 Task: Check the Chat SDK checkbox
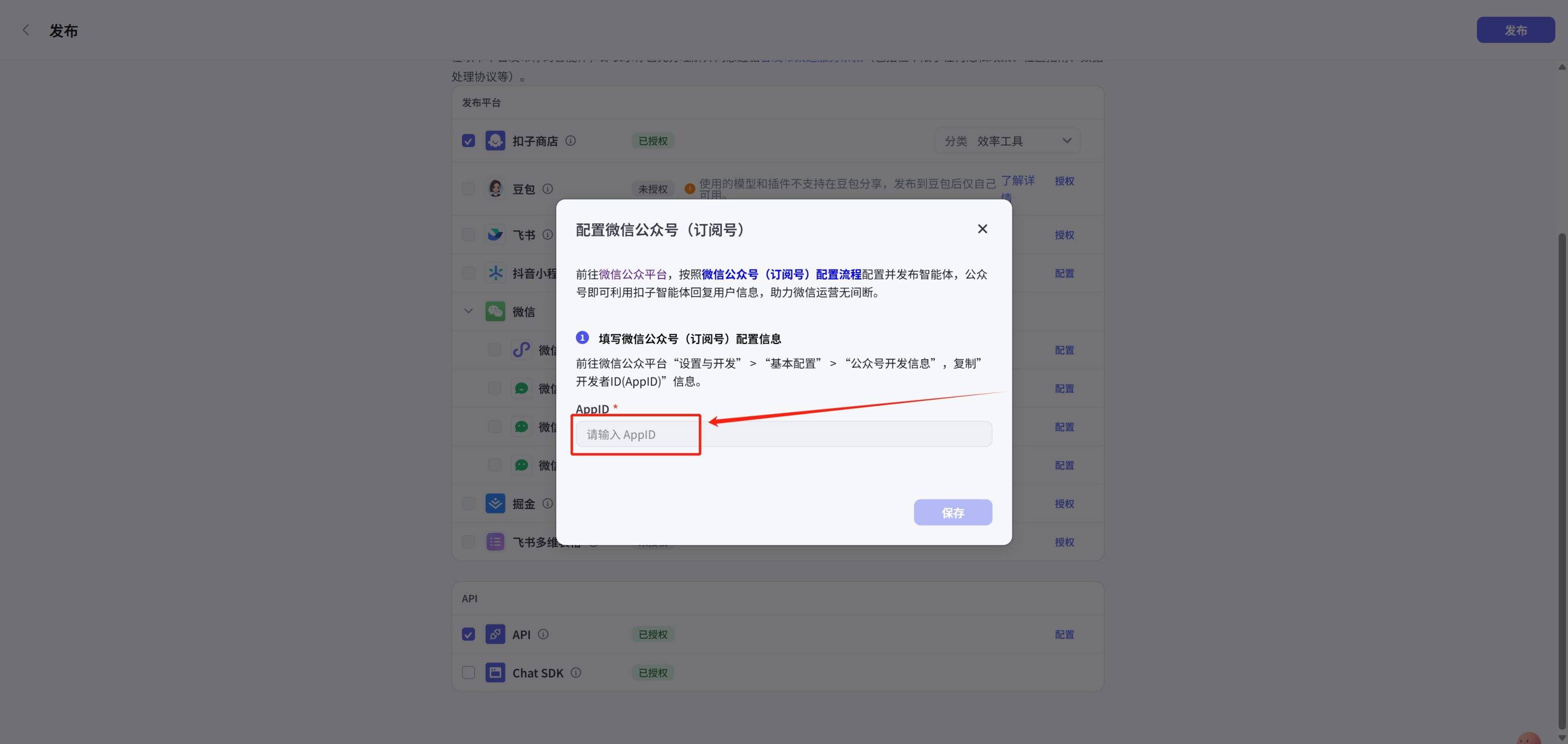(x=468, y=673)
